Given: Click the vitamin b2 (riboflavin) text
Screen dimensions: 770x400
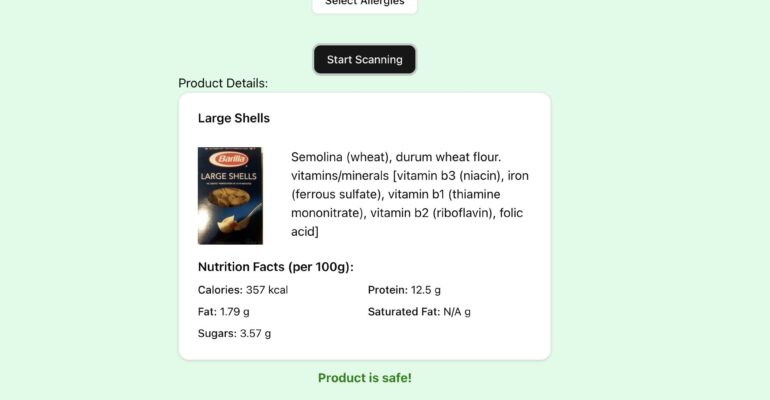Looking at the screenshot, I should pos(431,213).
